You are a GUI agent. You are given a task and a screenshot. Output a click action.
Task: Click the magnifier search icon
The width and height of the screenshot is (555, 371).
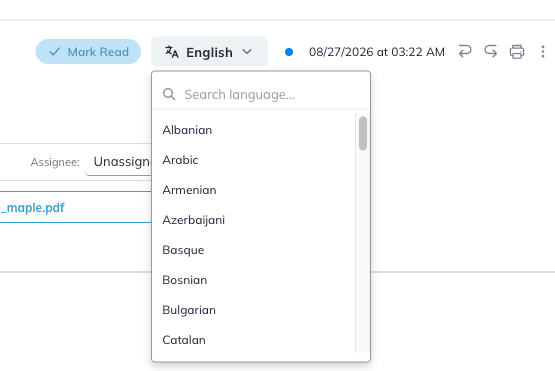click(169, 94)
